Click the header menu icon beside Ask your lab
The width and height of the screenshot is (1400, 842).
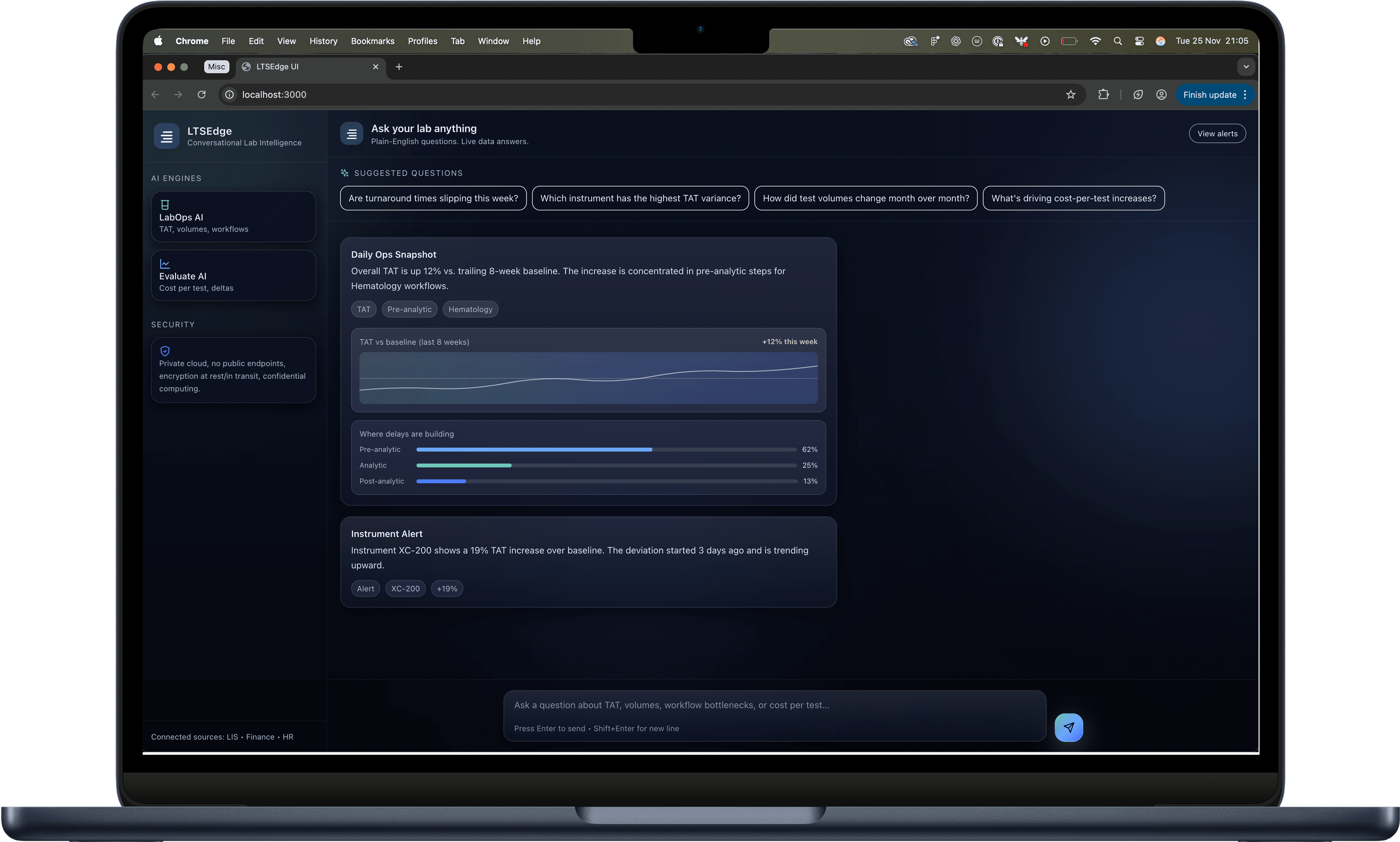[352, 134]
